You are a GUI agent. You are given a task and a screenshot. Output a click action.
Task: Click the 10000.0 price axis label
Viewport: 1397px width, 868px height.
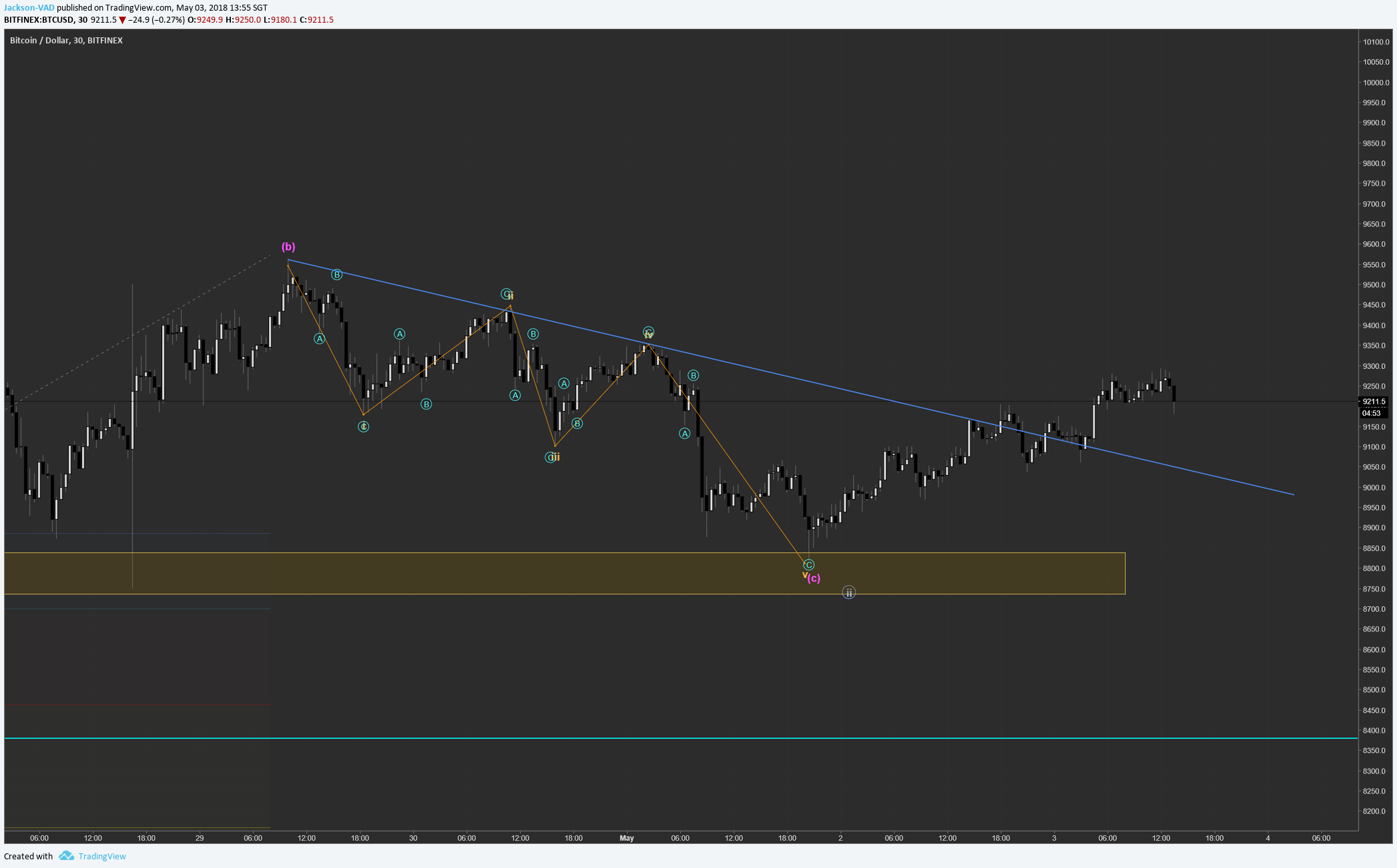click(x=1376, y=83)
